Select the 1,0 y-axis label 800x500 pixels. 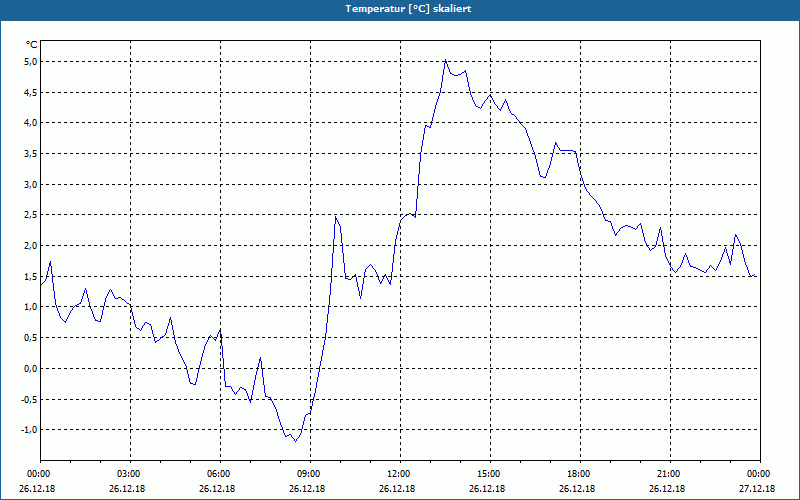[x=31, y=307]
